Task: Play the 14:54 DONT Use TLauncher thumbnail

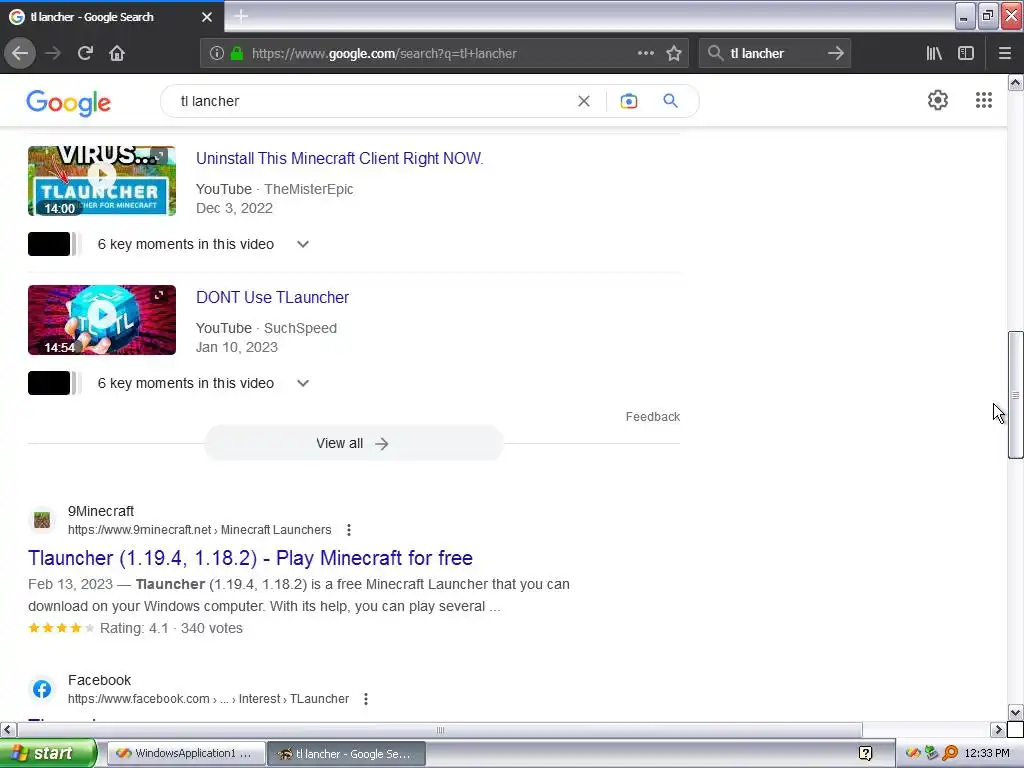Action: point(102,320)
